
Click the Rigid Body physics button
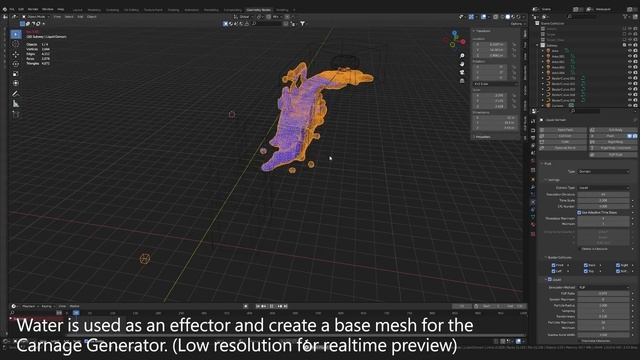[613, 142]
